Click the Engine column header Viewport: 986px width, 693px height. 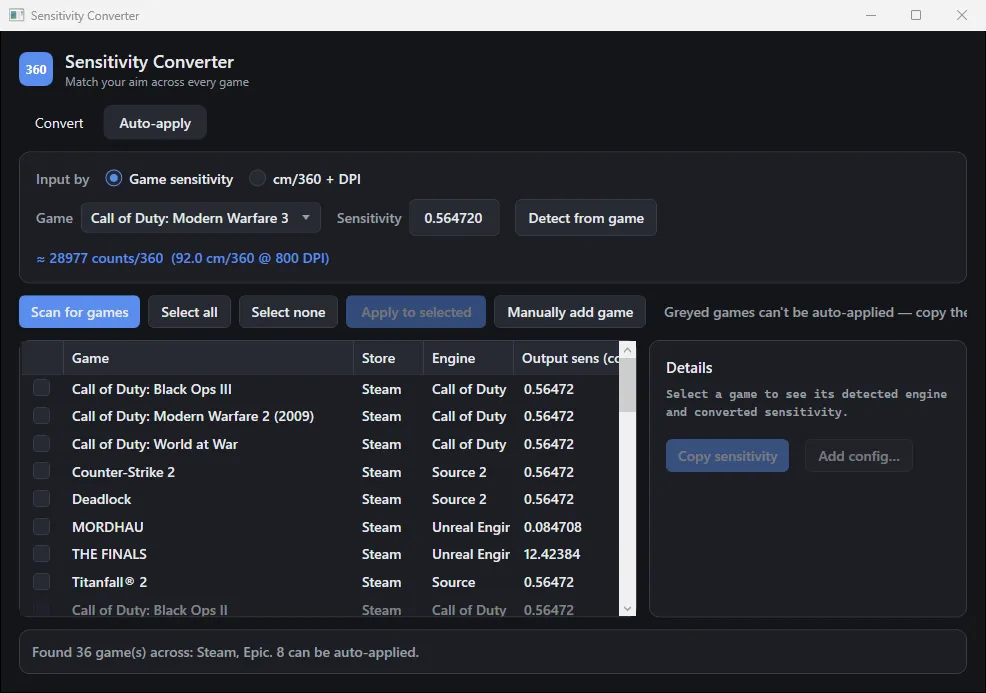468,358
